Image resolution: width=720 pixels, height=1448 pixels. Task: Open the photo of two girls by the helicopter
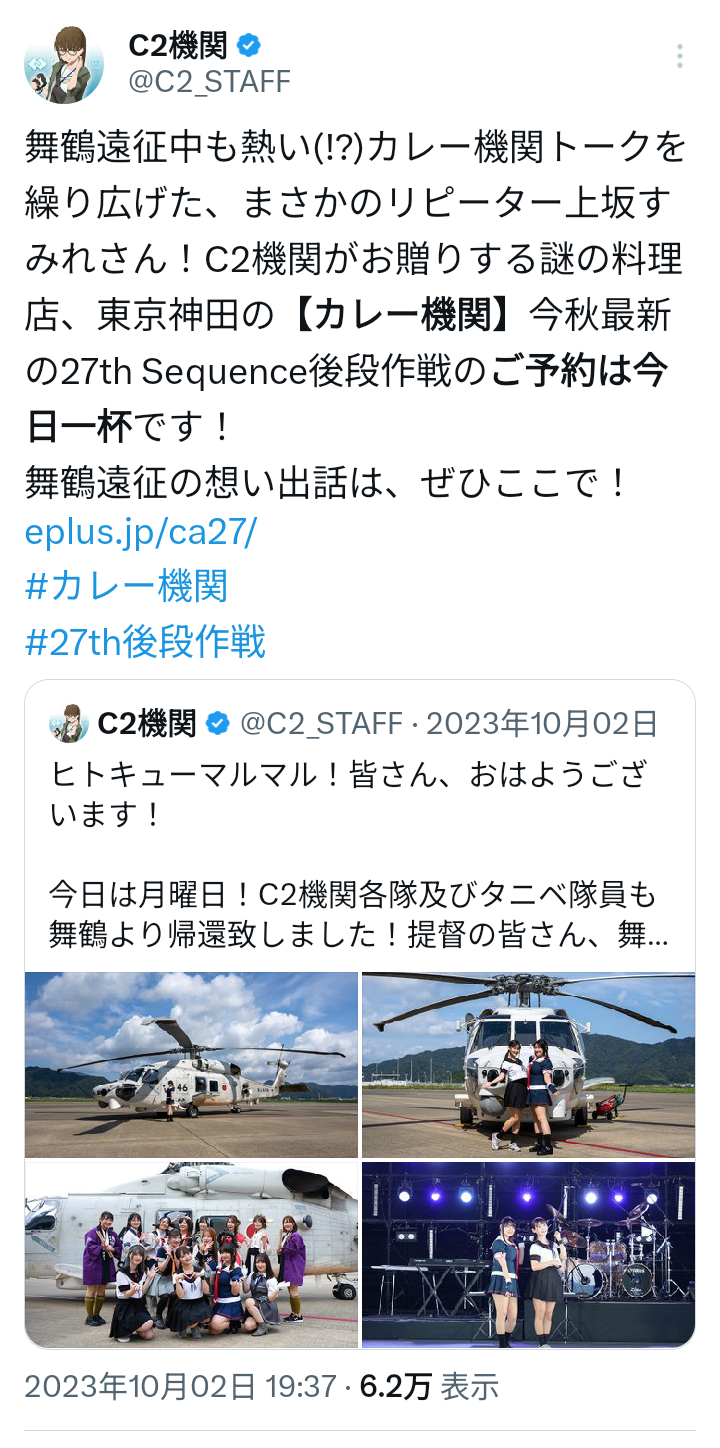pos(528,1065)
